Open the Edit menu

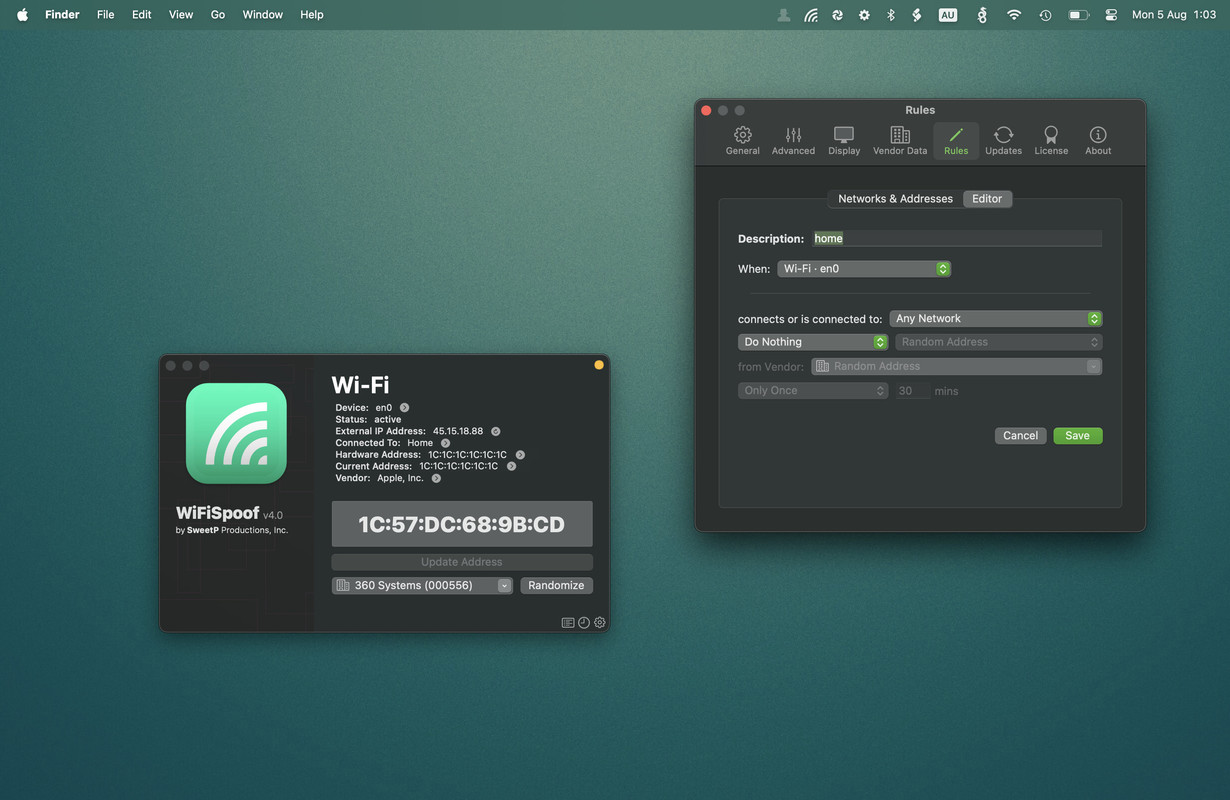pos(142,15)
